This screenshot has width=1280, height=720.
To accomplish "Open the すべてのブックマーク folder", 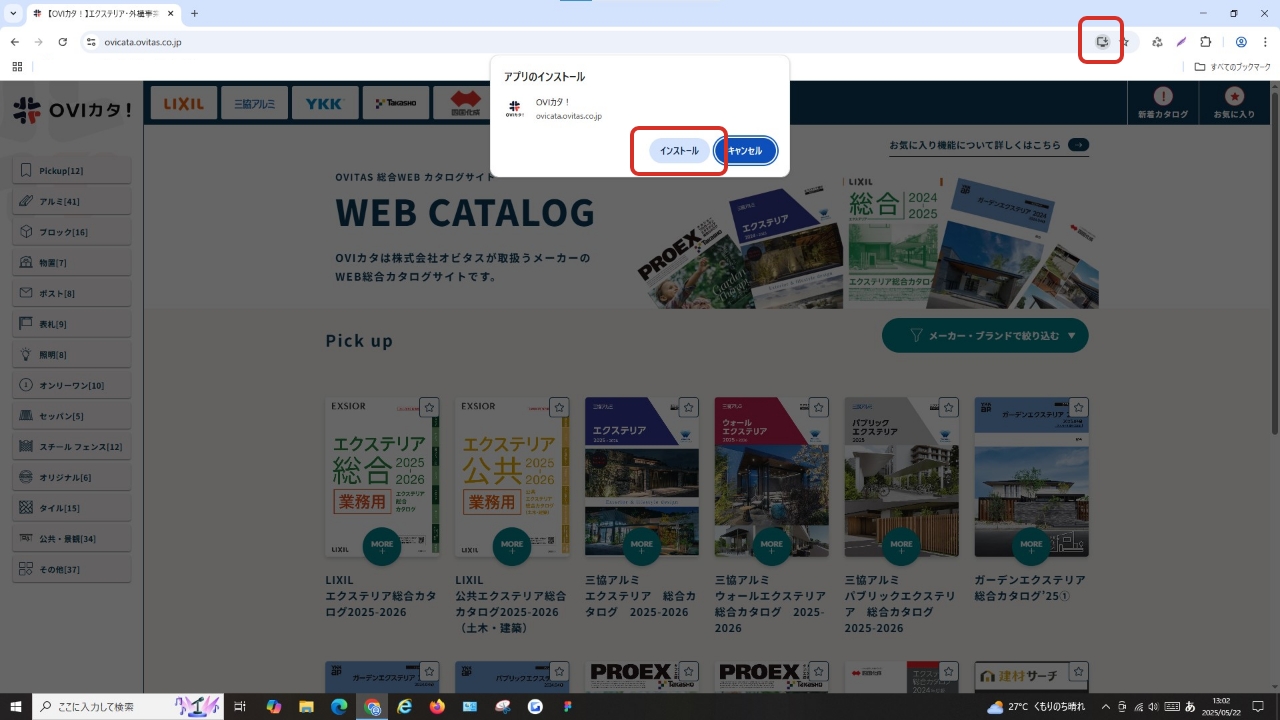I will click(x=1234, y=67).
